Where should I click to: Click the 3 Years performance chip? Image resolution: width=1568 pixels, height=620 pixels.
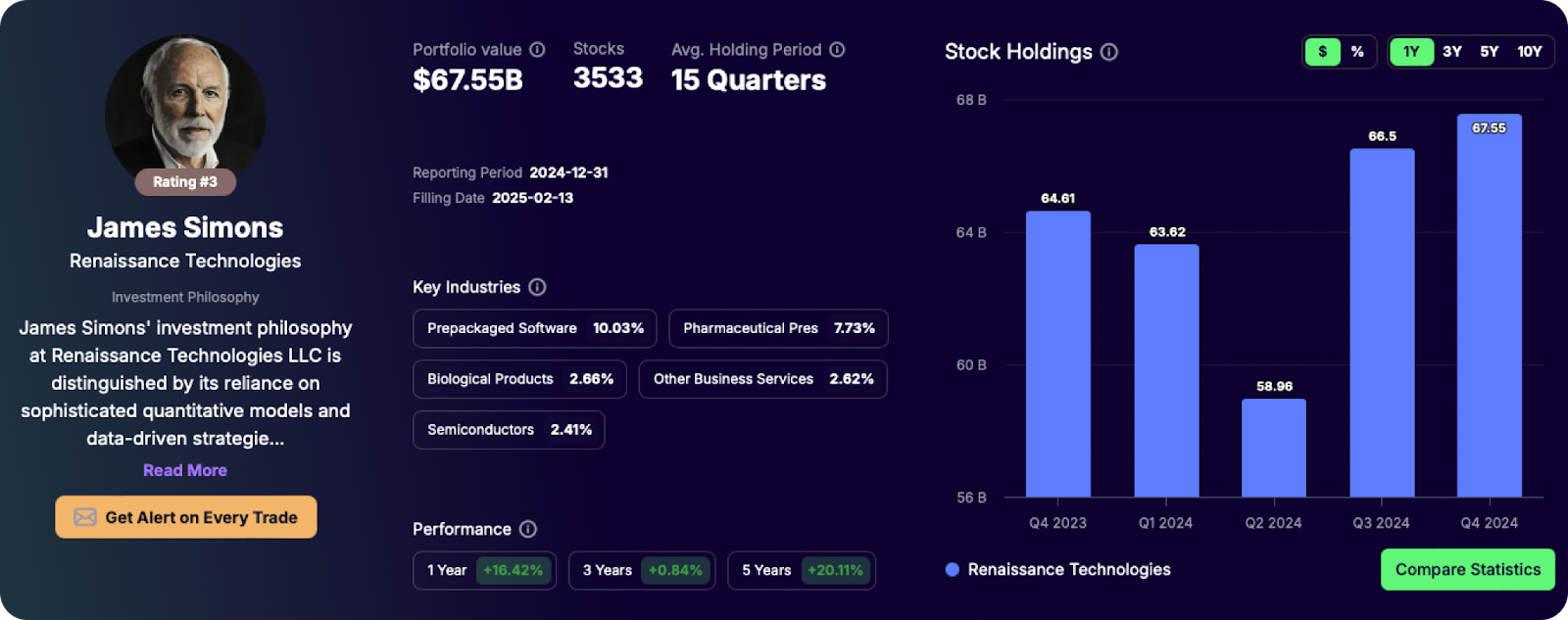pyautogui.click(x=642, y=570)
